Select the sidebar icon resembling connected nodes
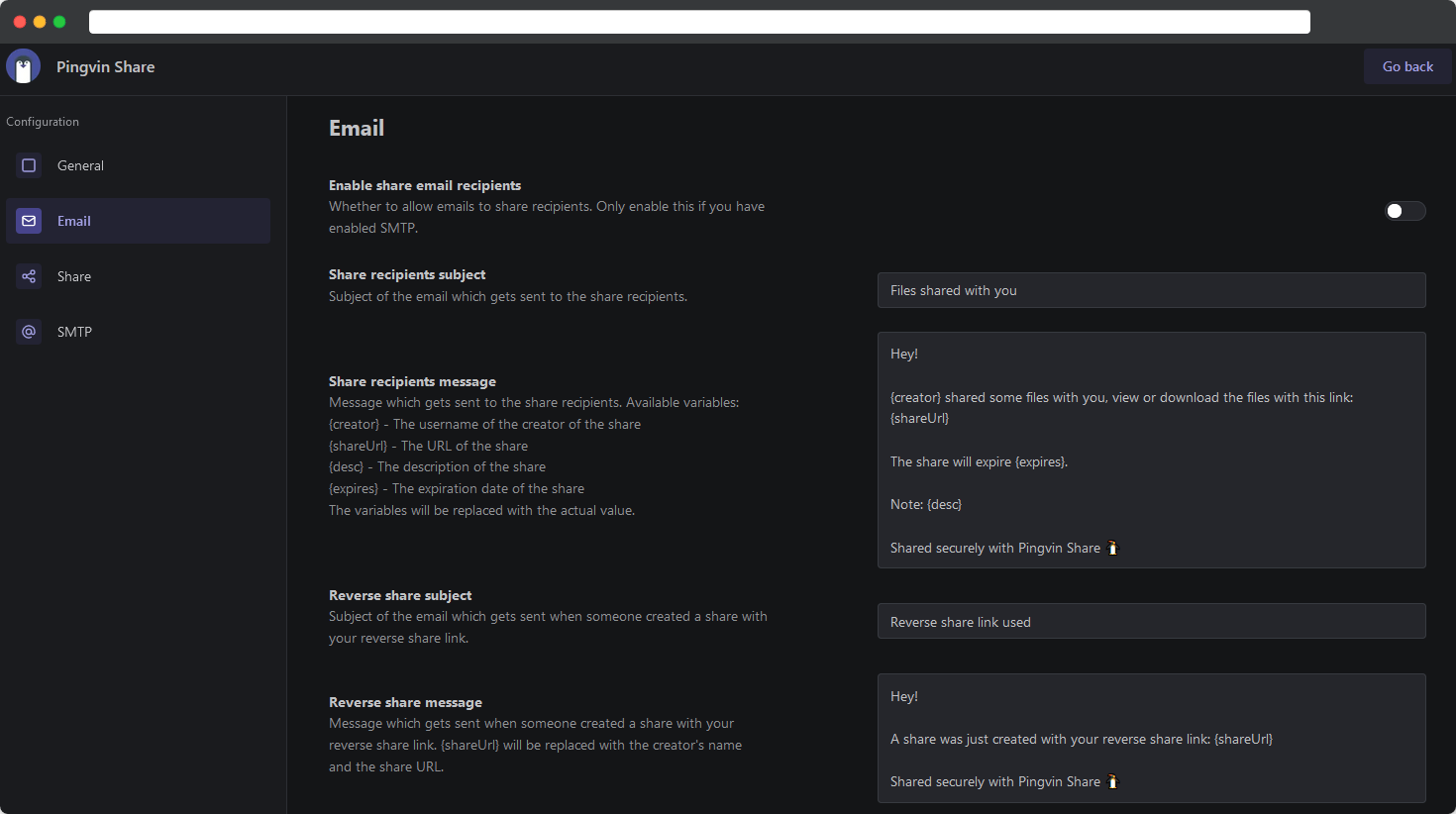This screenshot has width=1456, height=814. coord(28,276)
